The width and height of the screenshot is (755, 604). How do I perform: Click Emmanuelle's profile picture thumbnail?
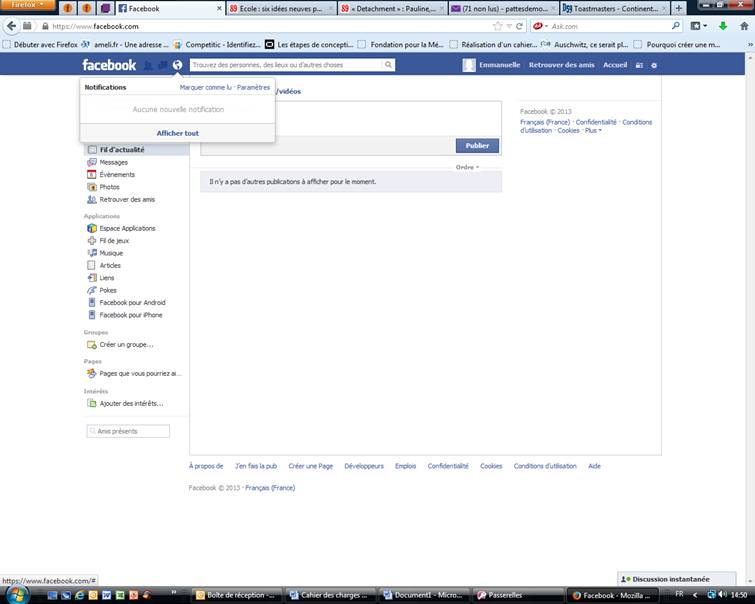pyautogui.click(x=469, y=65)
